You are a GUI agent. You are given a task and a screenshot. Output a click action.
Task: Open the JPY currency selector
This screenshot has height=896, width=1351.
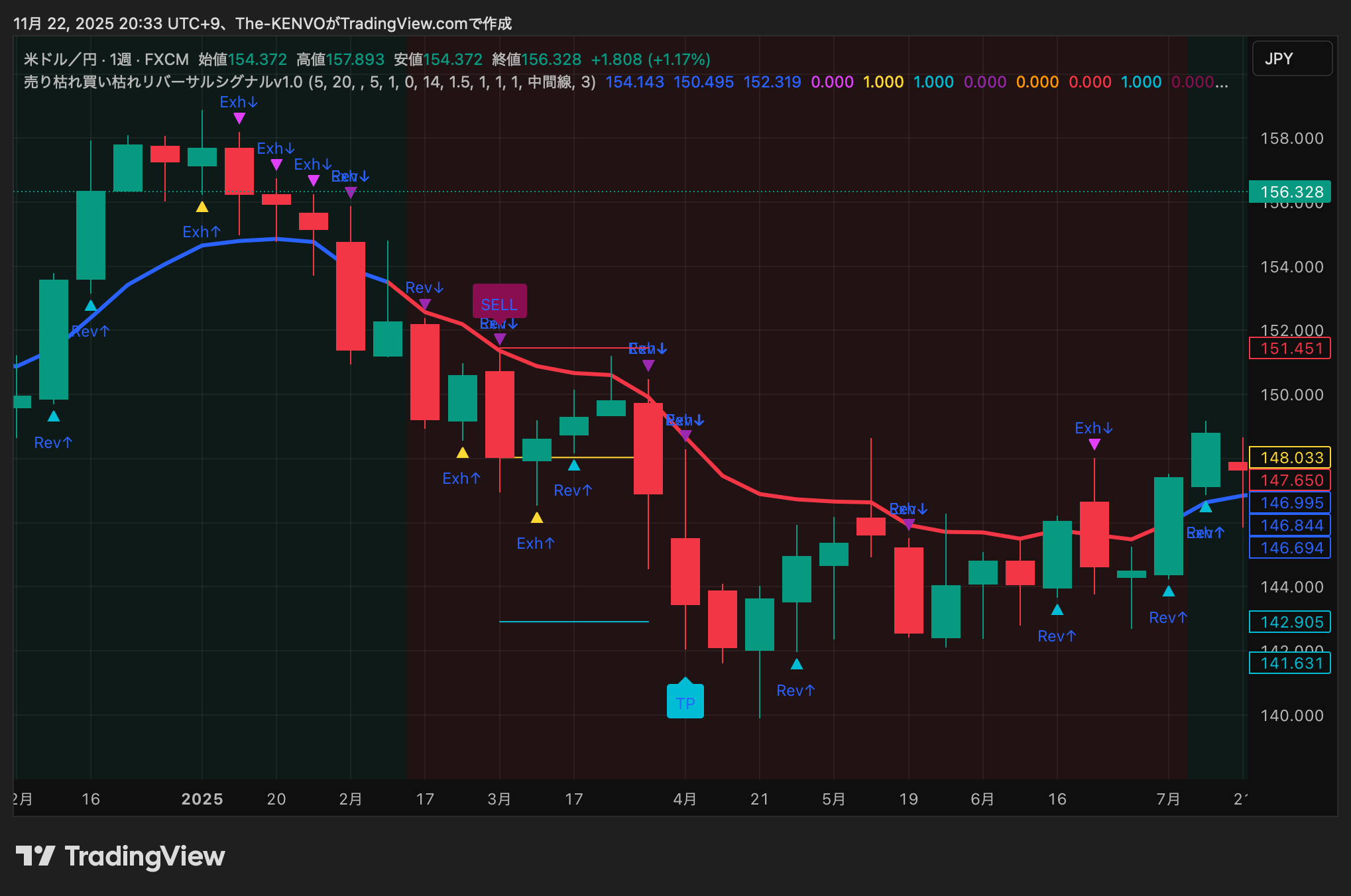[1291, 58]
